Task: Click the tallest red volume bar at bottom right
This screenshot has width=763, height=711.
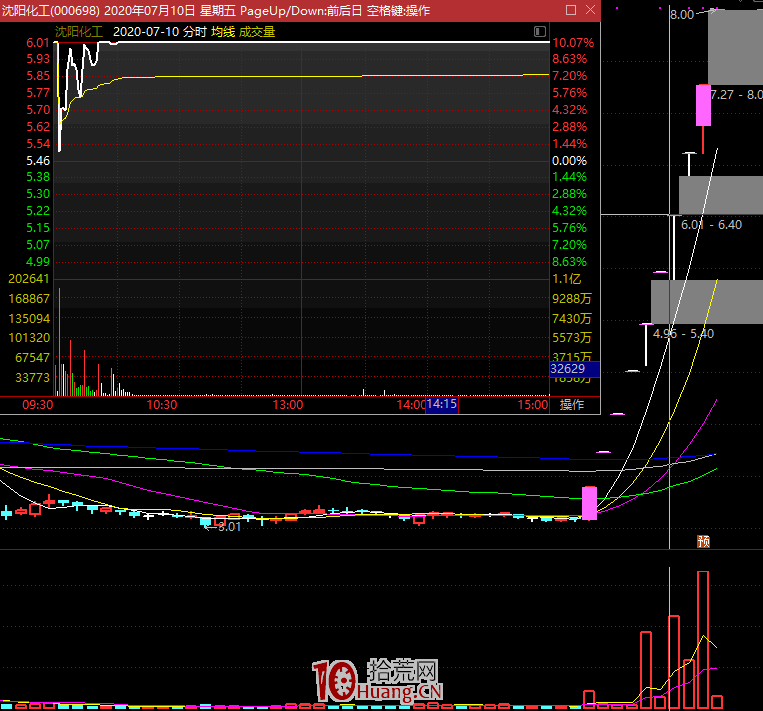Action: 703,638
